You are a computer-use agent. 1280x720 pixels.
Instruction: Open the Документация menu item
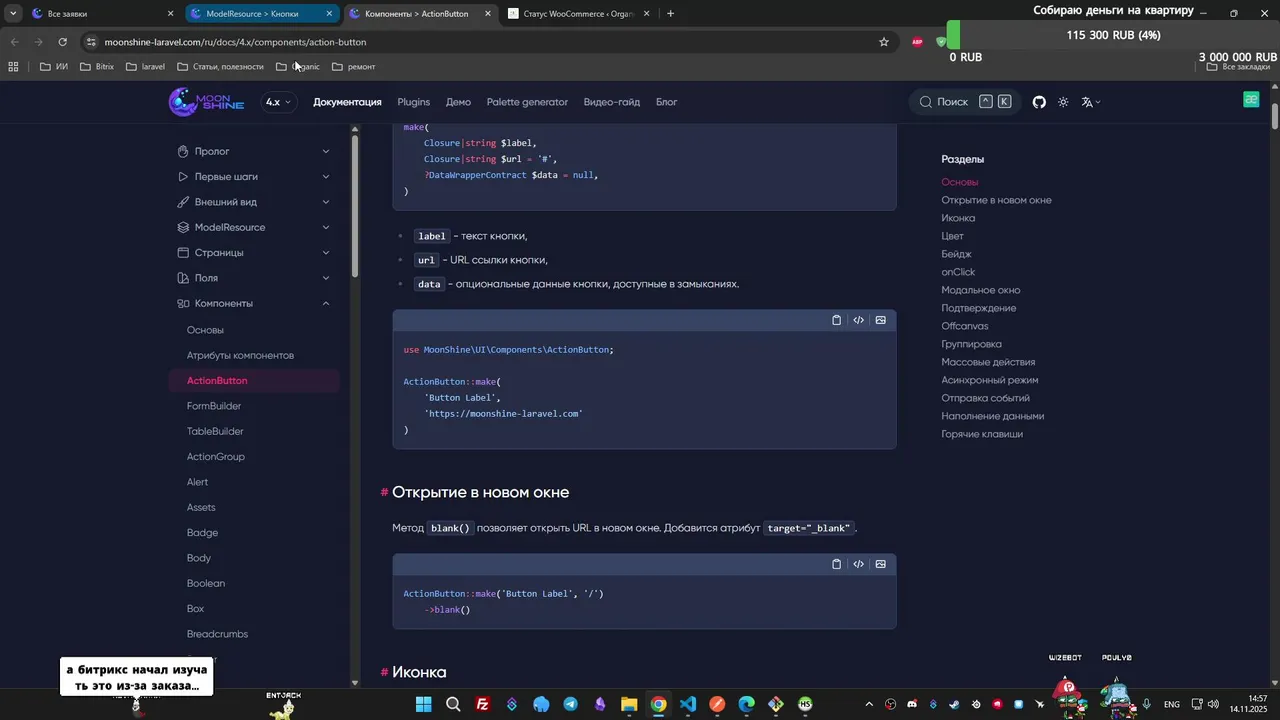pos(347,102)
